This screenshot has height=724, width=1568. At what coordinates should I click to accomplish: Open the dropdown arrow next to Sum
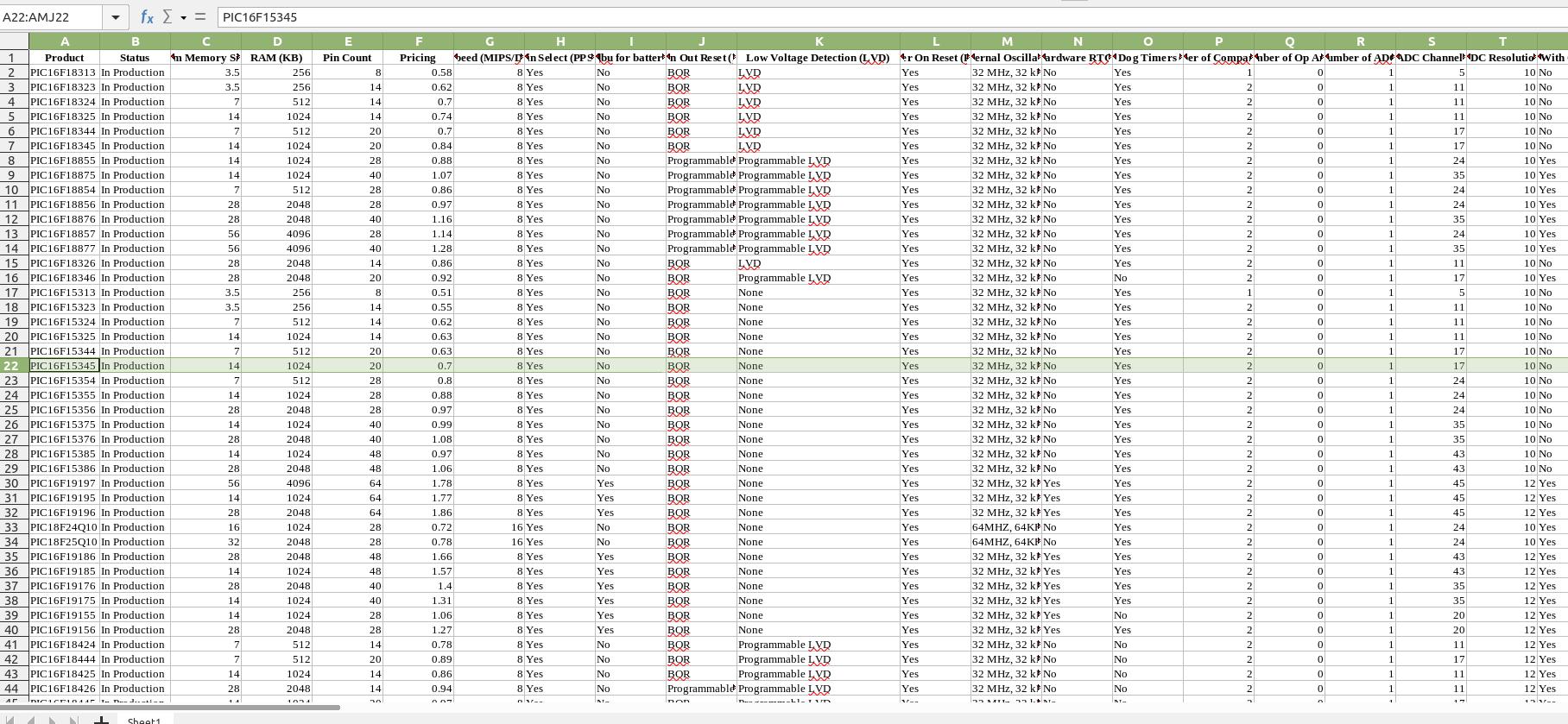[183, 17]
